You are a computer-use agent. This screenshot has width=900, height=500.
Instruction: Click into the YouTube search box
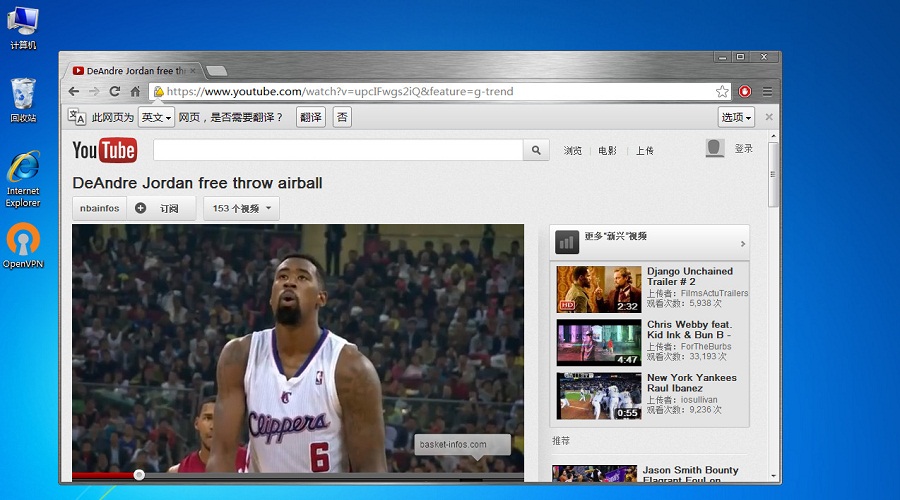(338, 150)
